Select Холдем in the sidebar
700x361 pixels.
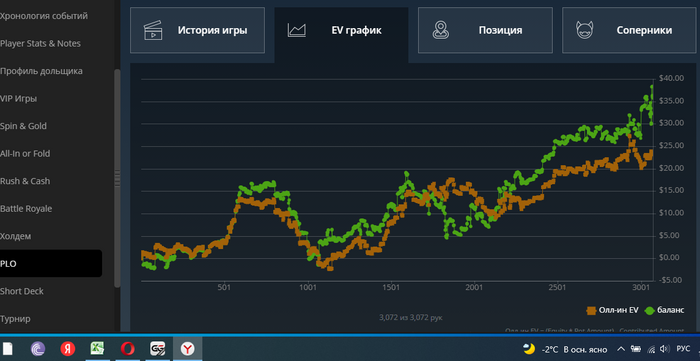(16, 237)
